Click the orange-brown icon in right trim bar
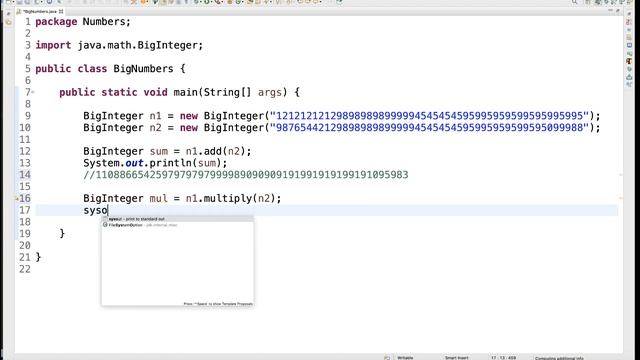This screenshot has width=640, height=360. 629,61
